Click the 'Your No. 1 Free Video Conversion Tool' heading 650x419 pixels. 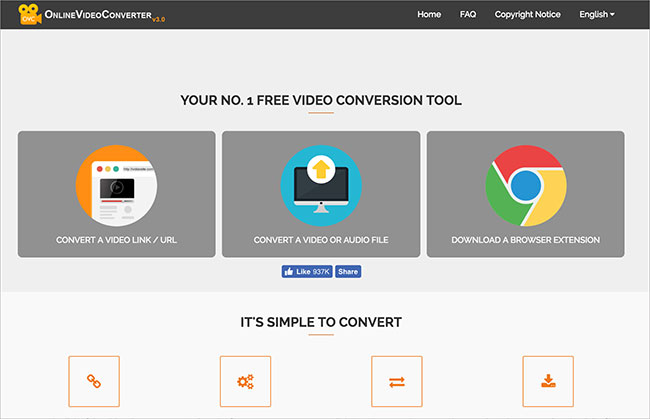click(x=321, y=100)
